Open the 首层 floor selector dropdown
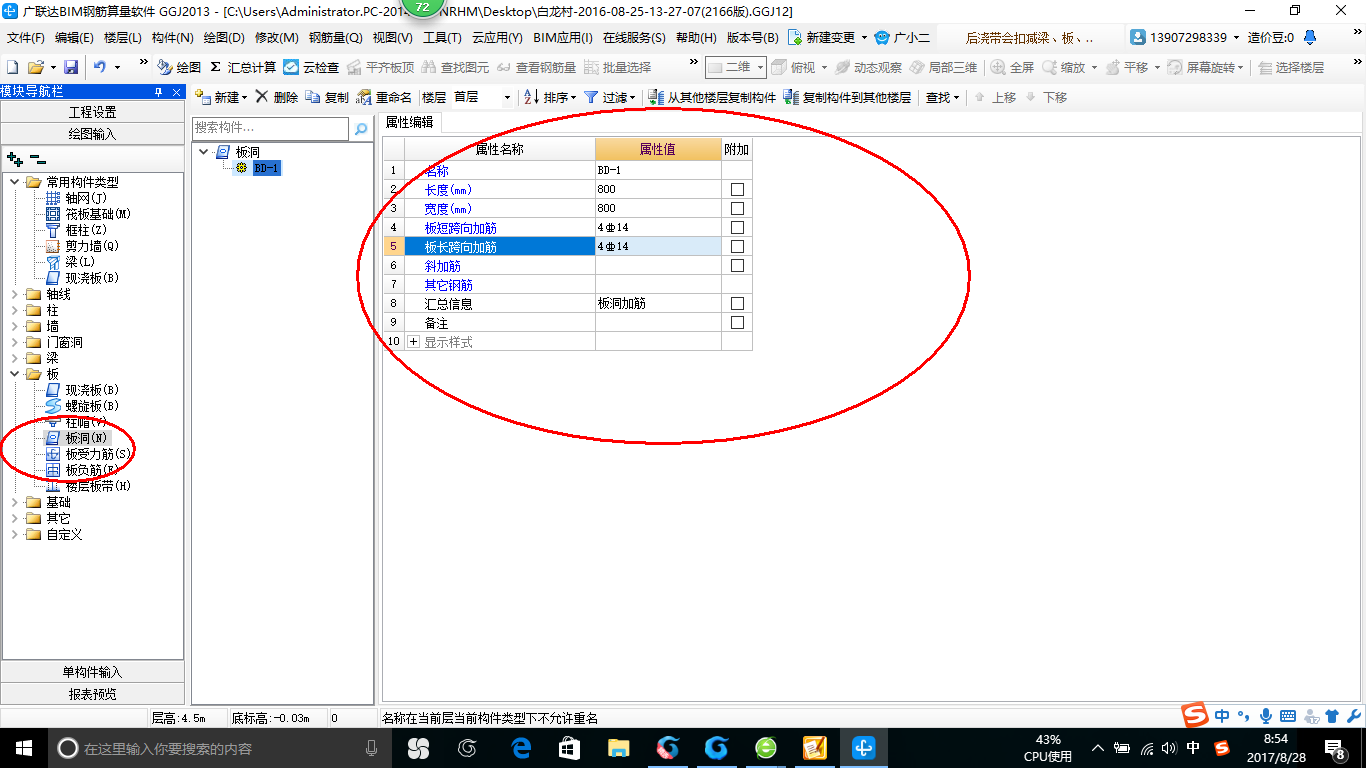Screen dimensions: 1366x768 [507, 97]
